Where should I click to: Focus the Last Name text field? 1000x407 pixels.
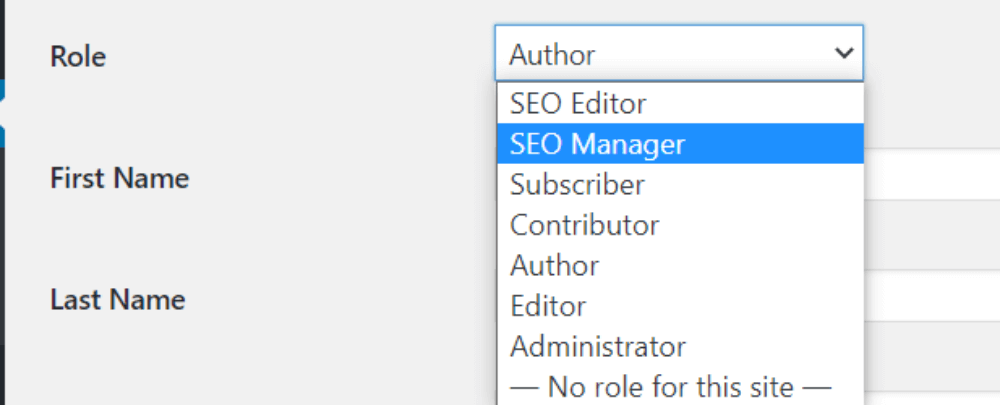(932, 295)
